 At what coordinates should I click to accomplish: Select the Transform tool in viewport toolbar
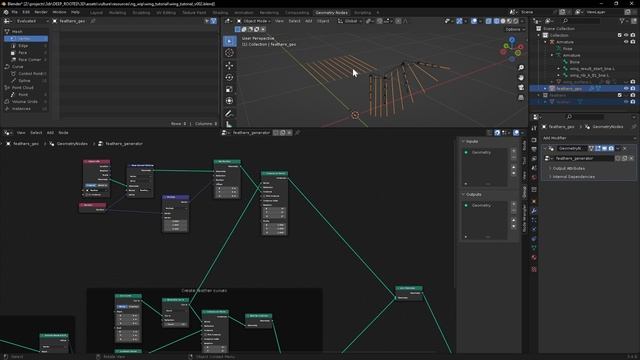(x=229, y=101)
